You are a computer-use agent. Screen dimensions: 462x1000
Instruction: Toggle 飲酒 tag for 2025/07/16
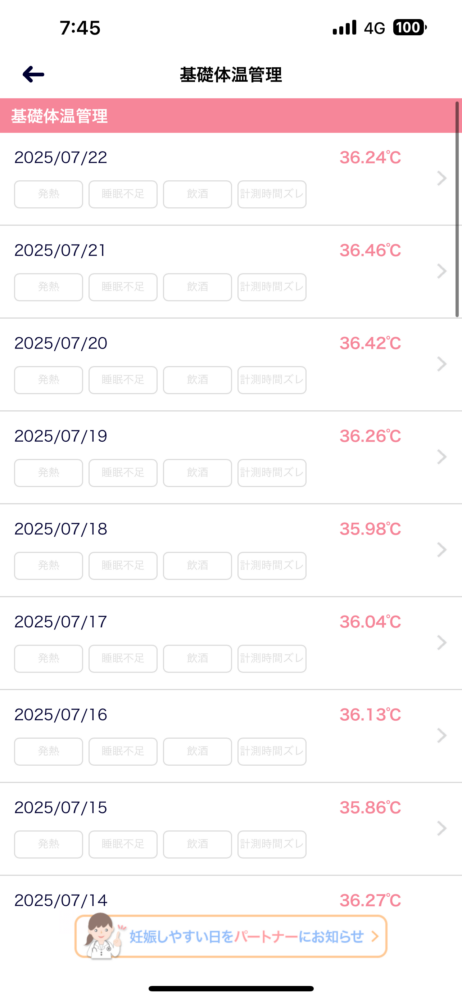198,751
